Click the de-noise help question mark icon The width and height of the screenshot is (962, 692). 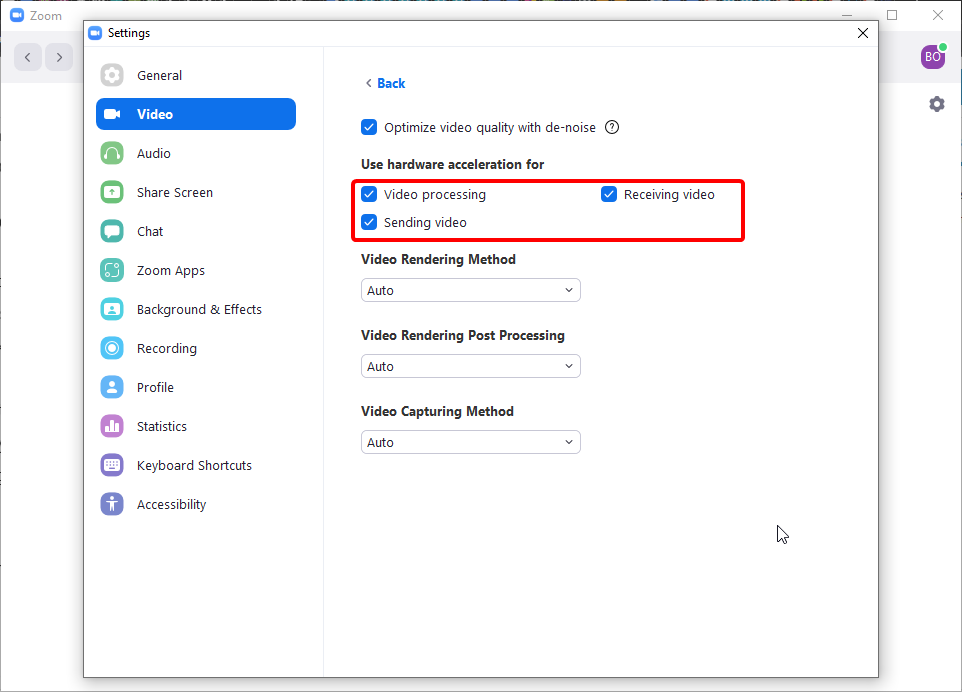pyautogui.click(x=612, y=127)
